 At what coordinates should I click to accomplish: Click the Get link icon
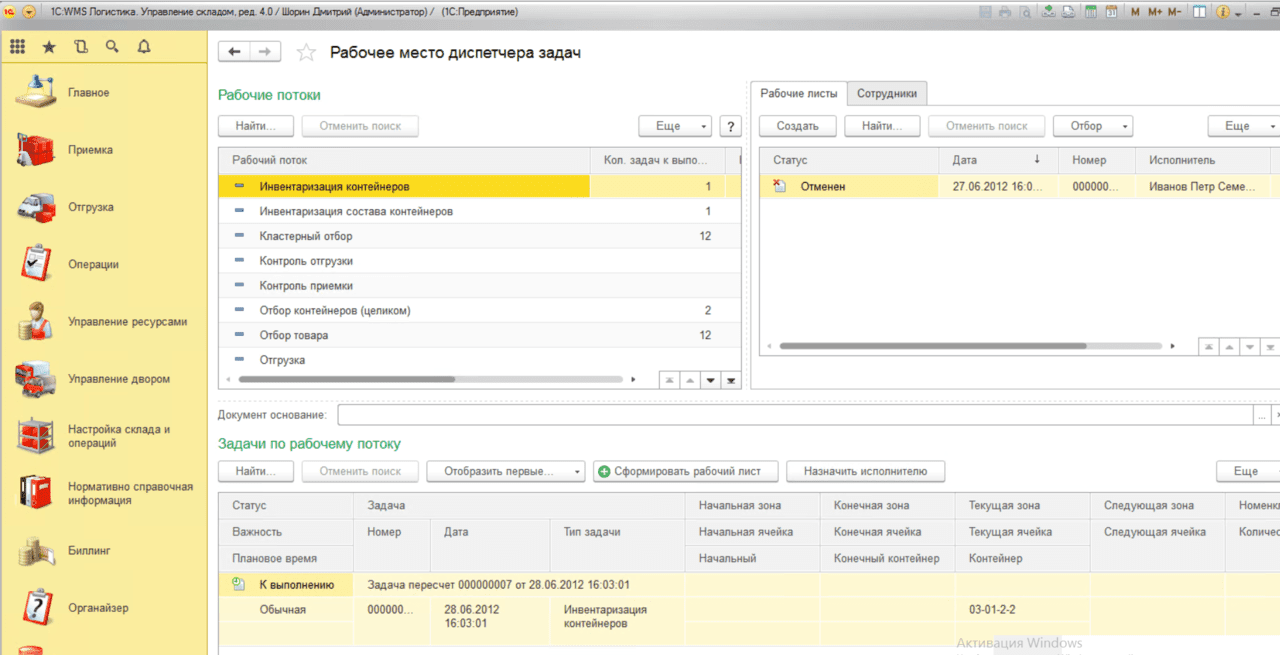click(x=1068, y=12)
